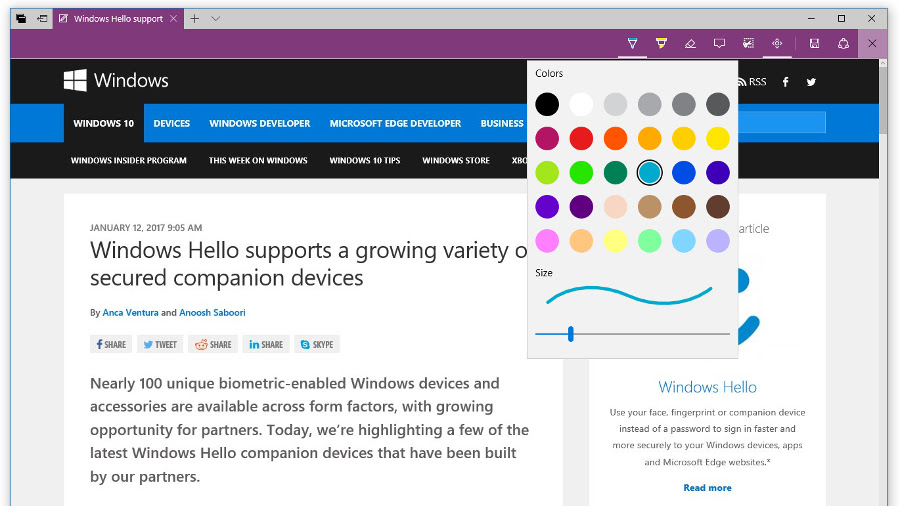
Task: Click the Windows logo in header
Action: point(116,80)
